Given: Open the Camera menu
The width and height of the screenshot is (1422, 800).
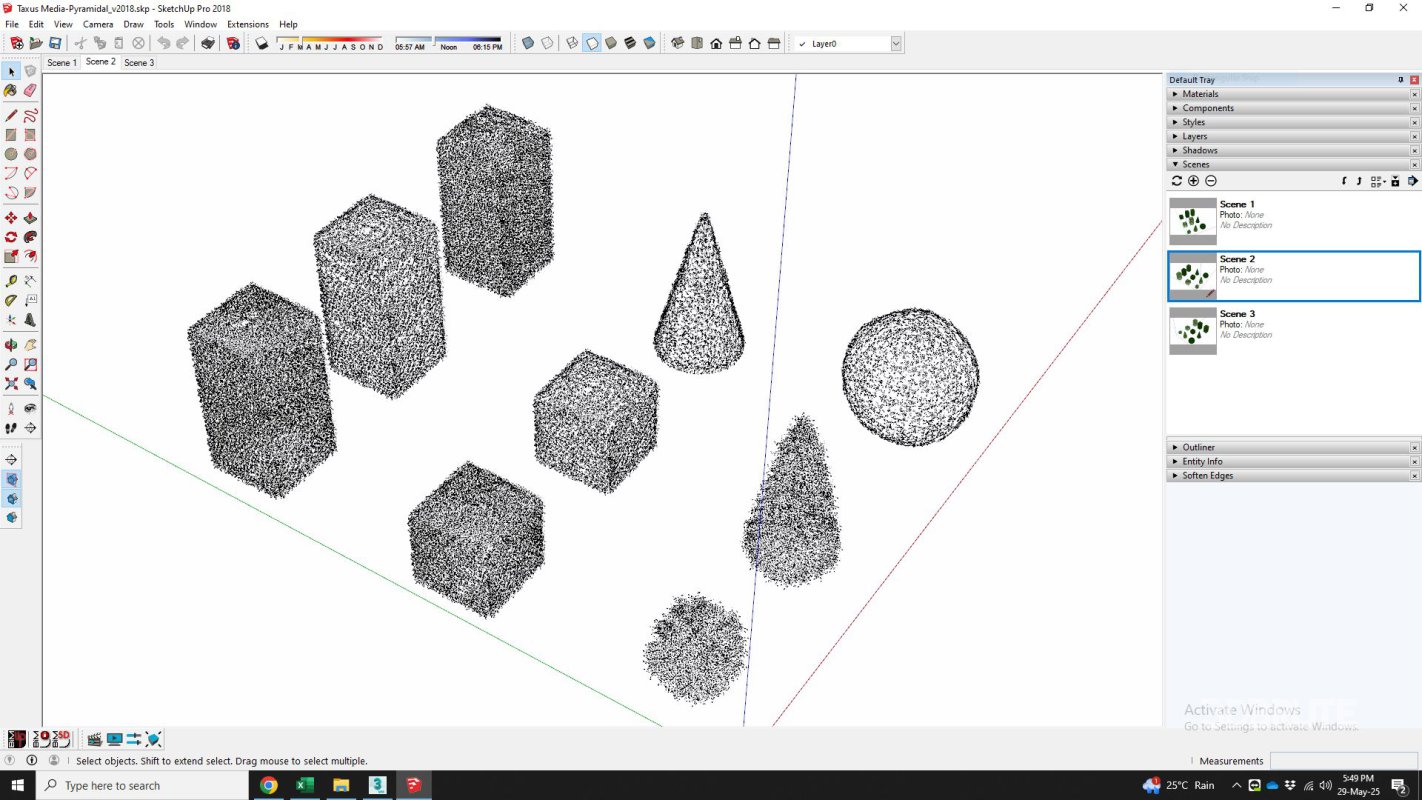Looking at the screenshot, I should (x=98, y=24).
